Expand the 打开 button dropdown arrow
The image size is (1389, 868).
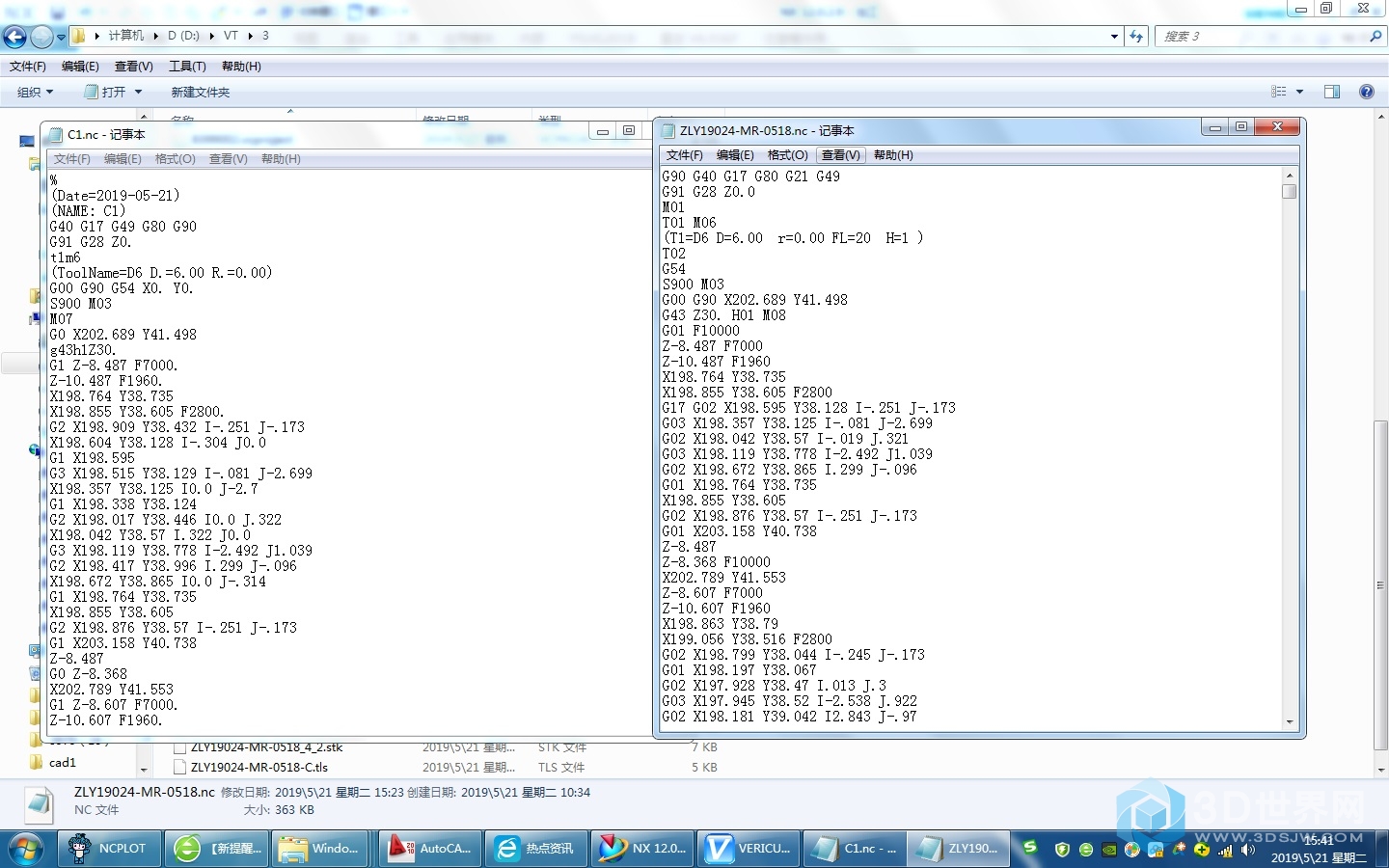pyautogui.click(x=138, y=92)
